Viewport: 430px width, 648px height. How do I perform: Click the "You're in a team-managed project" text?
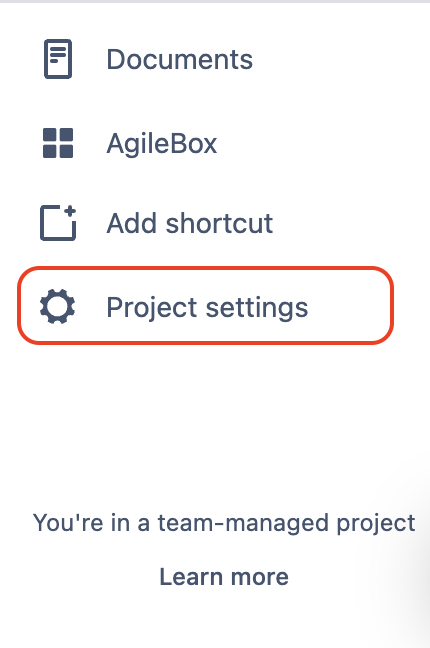pos(224,523)
